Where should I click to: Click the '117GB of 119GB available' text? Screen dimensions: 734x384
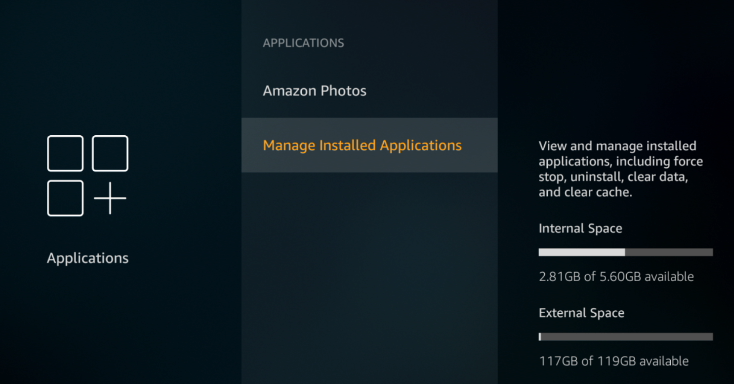tap(614, 361)
